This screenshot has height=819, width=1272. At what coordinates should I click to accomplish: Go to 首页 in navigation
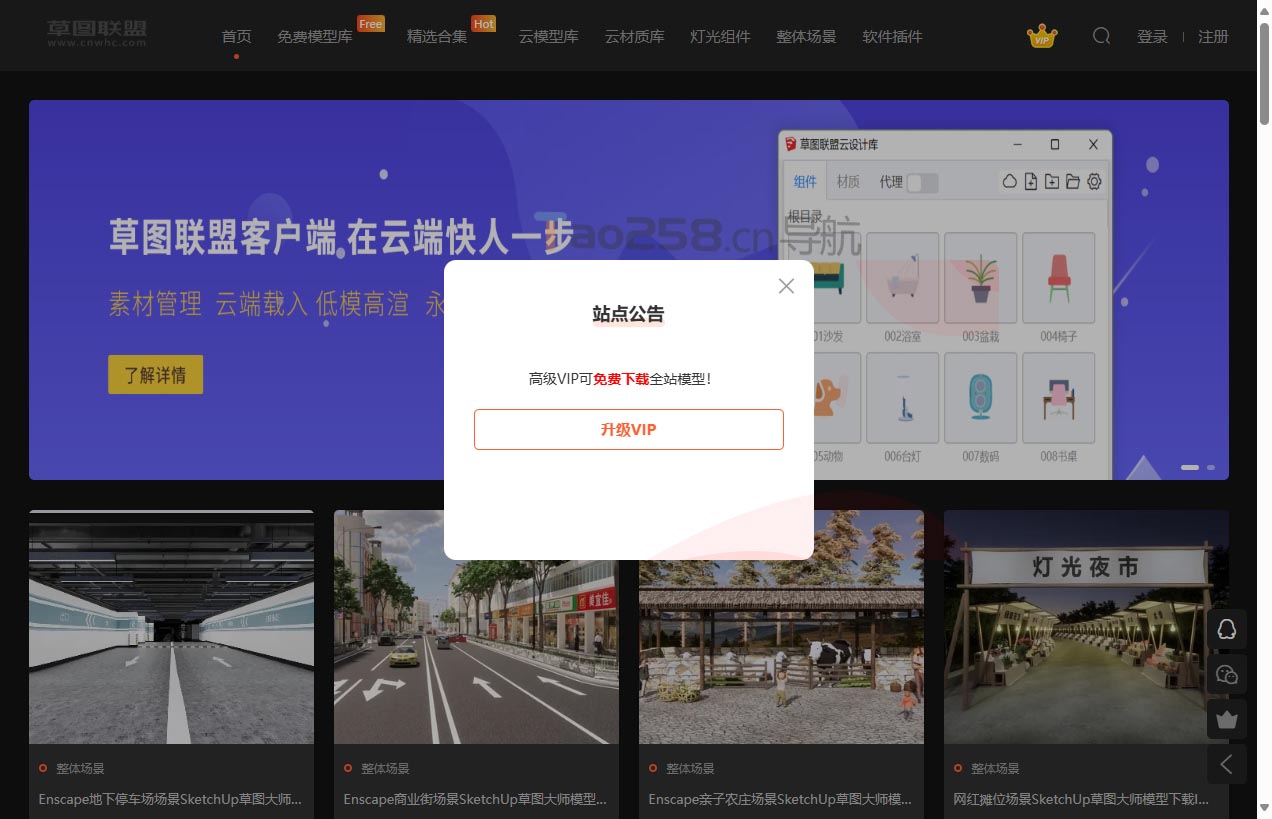(x=236, y=37)
